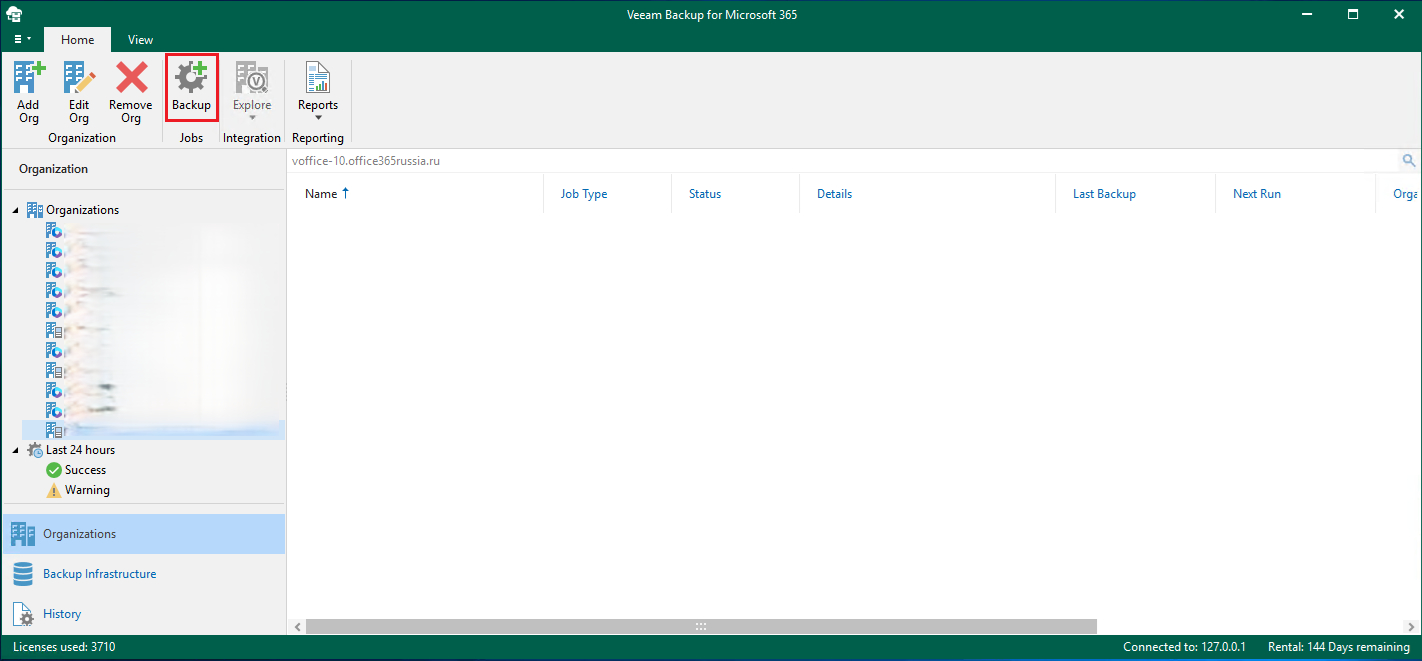The width and height of the screenshot is (1422, 661).
Task: Open the History navigation pane
Action: point(144,614)
